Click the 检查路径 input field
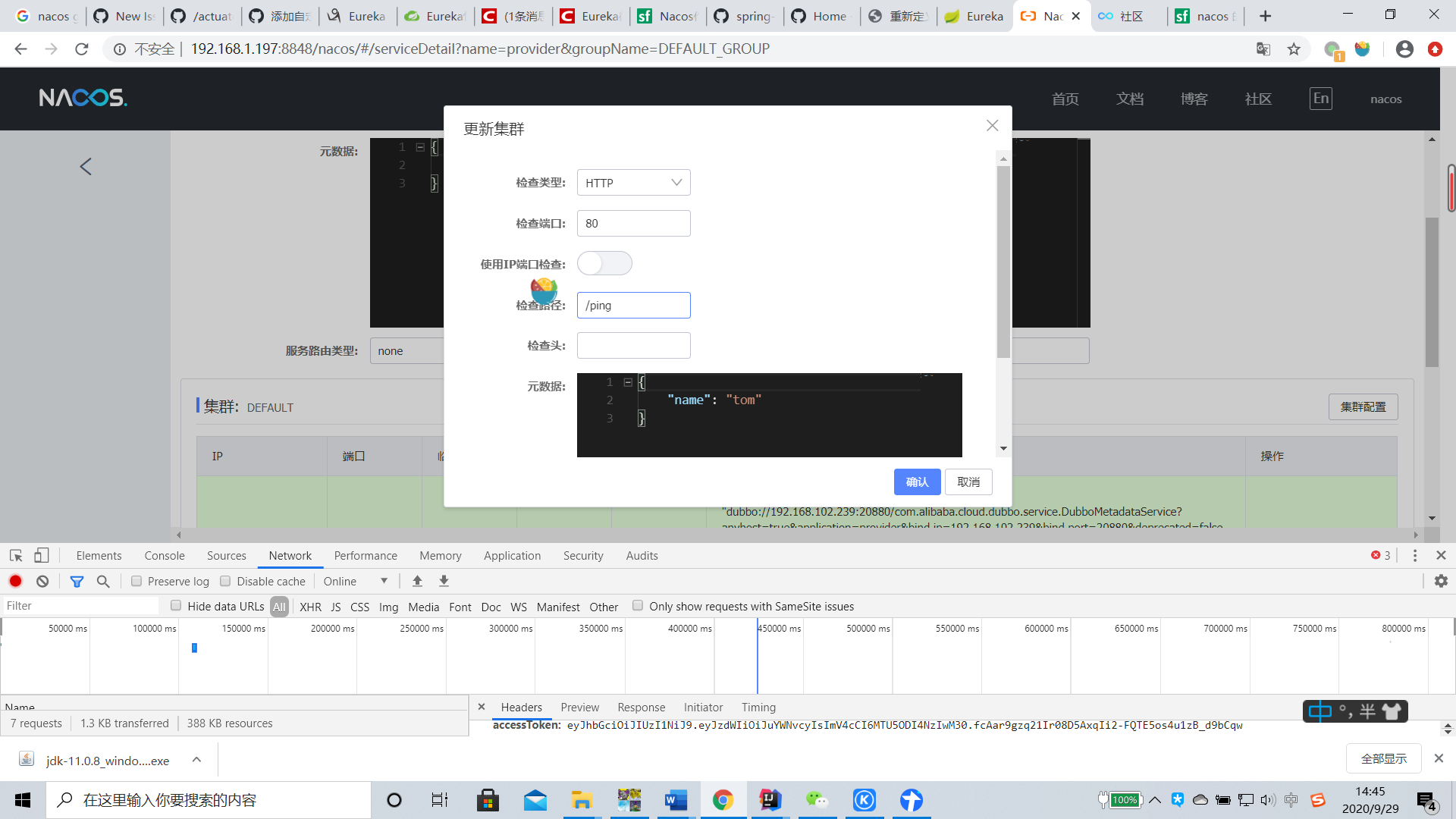The height and width of the screenshot is (819, 1456). 633,305
